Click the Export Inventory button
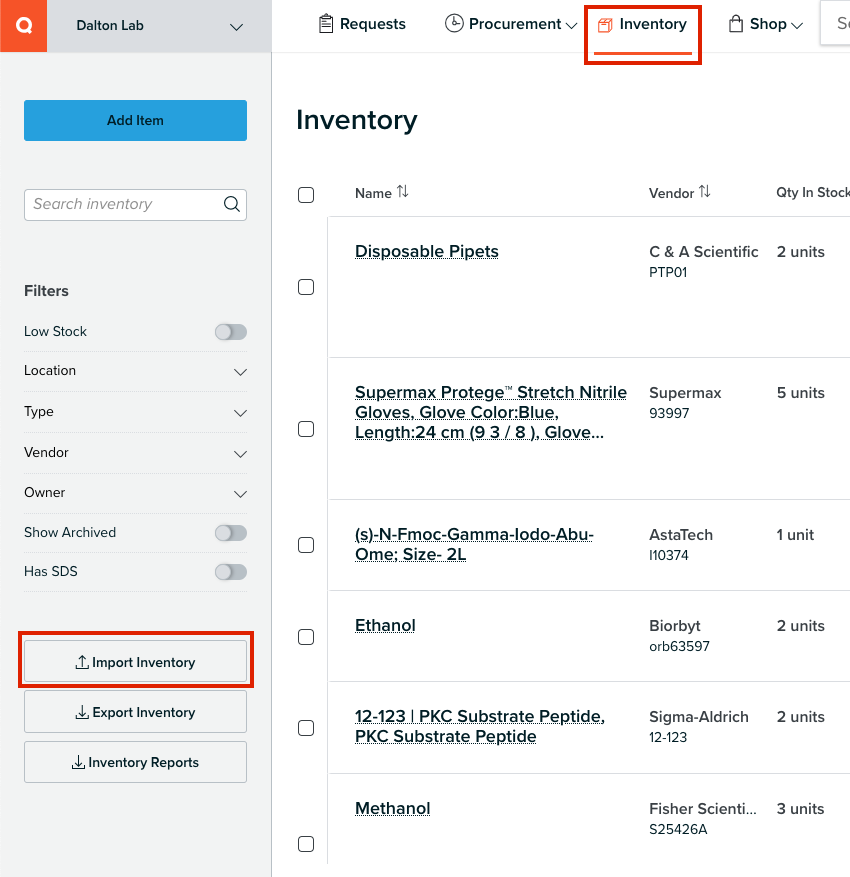Screen dimensions: 850x877 pyautogui.click(x=135, y=712)
